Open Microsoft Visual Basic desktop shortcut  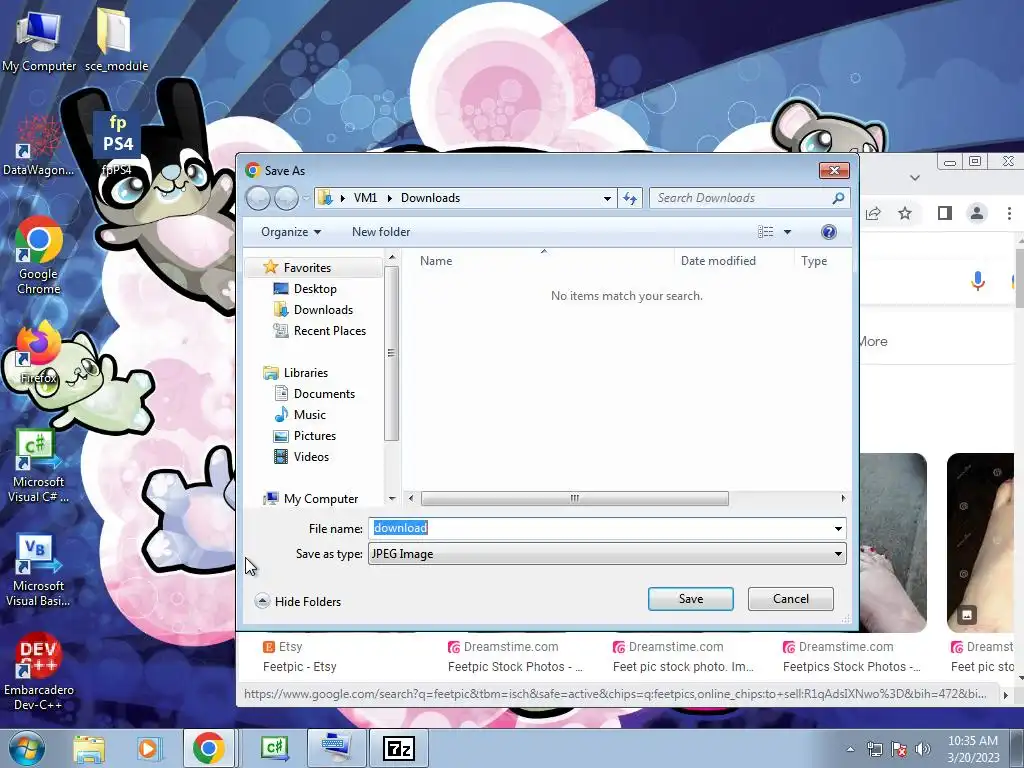(38, 571)
